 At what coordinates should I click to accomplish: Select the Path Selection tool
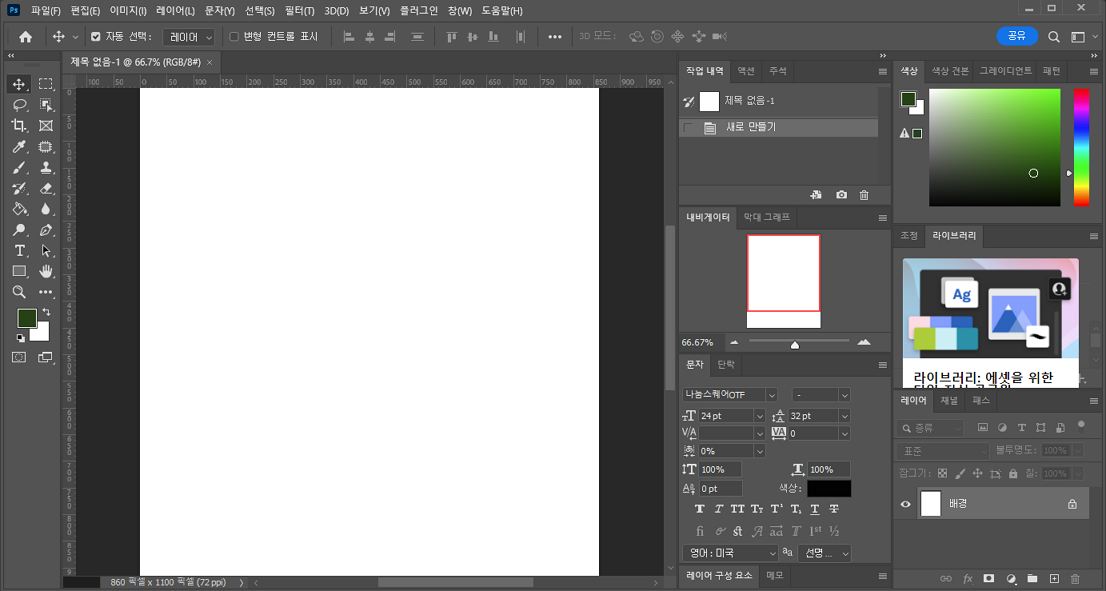[46, 250]
